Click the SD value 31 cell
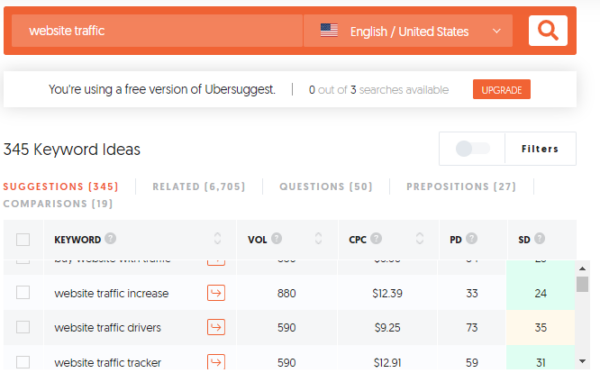Image resolution: width=600 pixels, height=382 pixels. click(540, 358)
